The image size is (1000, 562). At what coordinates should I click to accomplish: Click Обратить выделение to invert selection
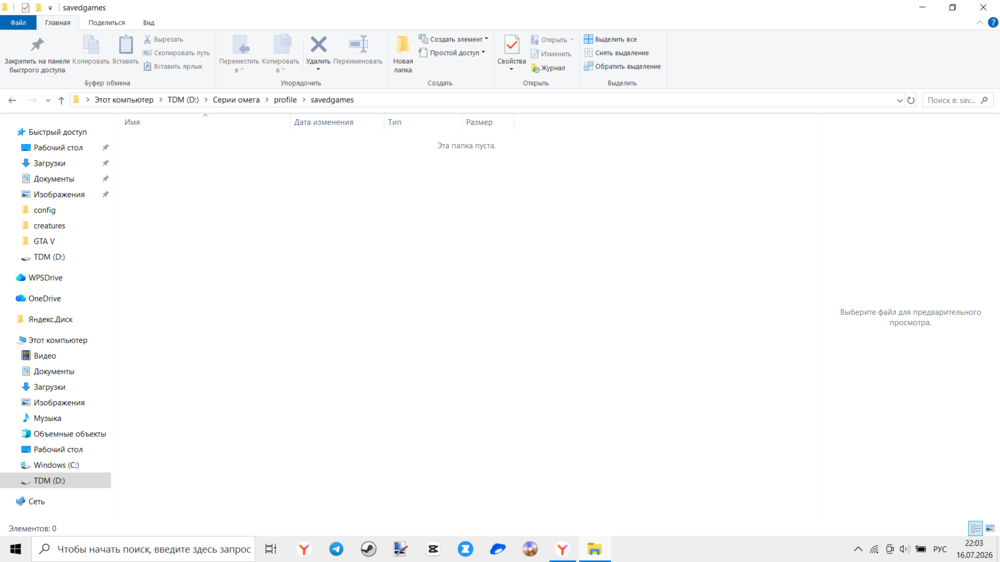coord(622,66)
